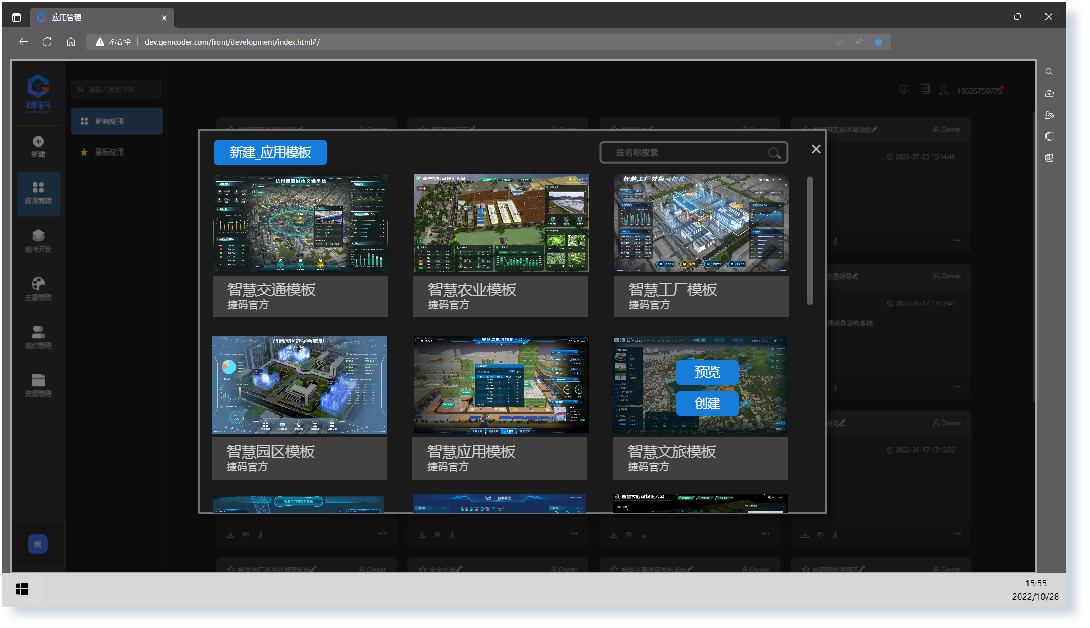Viewport: 1090px width, 628px height.
Task: Click the magnifier icon in the template search
Action: point(774,153)
